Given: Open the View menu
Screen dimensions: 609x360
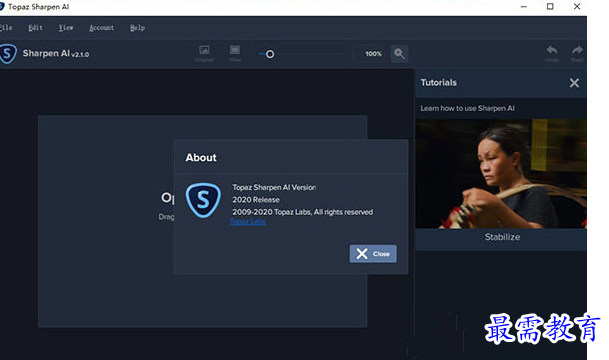Looking at the screenshot, I should 66,28.
